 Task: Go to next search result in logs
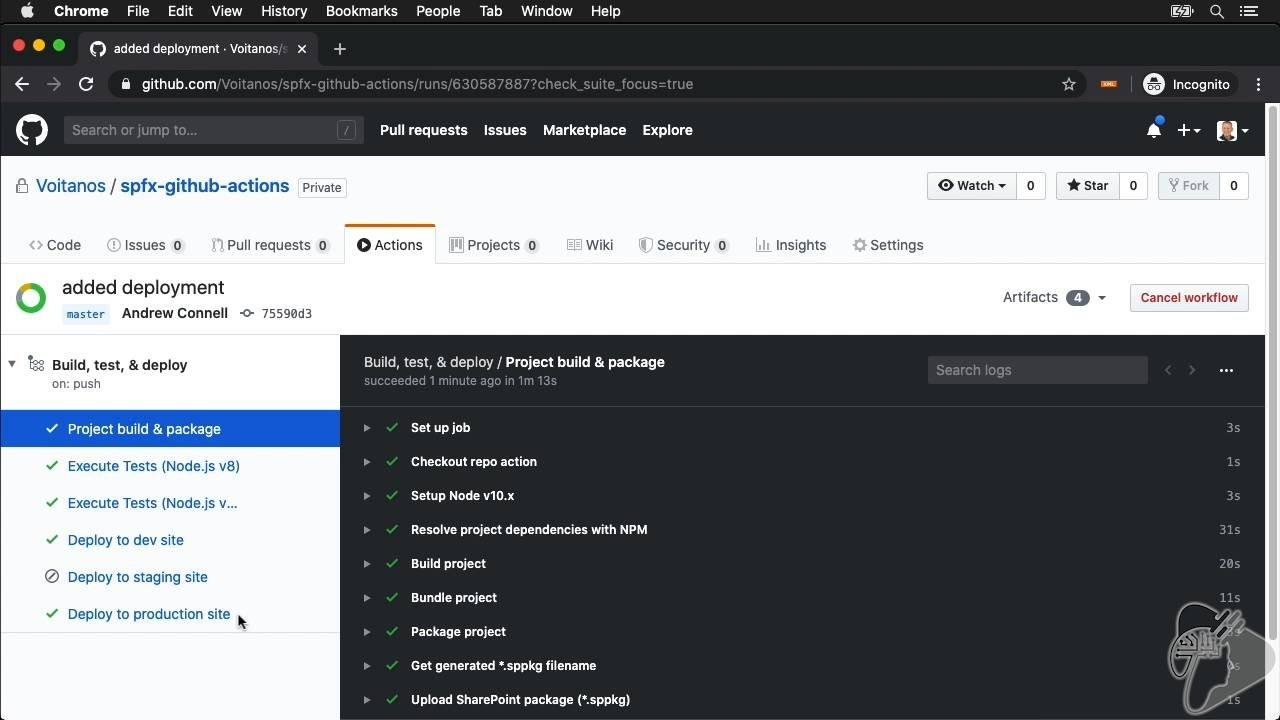click(x=1192, y=370)
